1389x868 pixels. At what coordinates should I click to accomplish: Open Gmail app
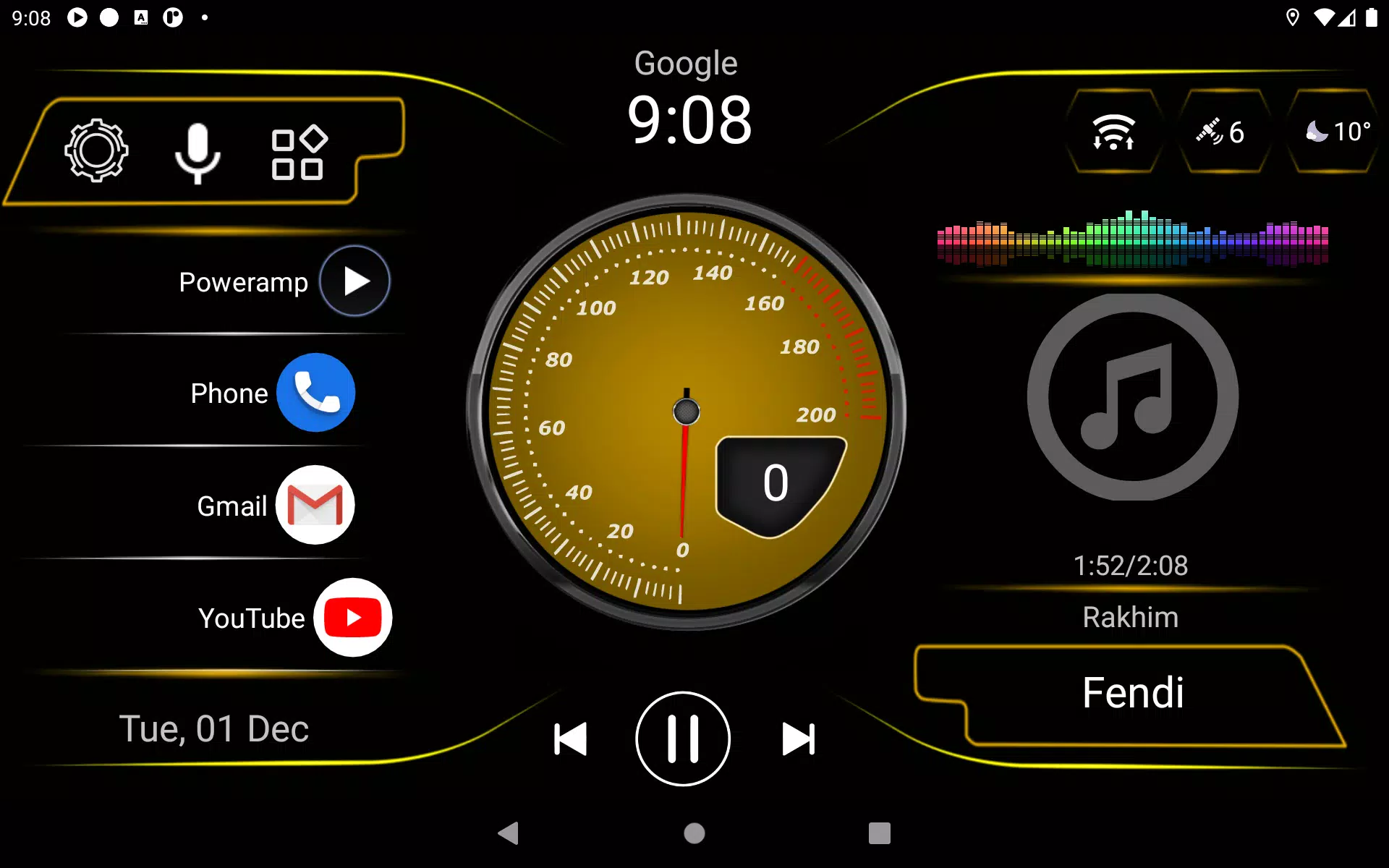coord(314,505)
